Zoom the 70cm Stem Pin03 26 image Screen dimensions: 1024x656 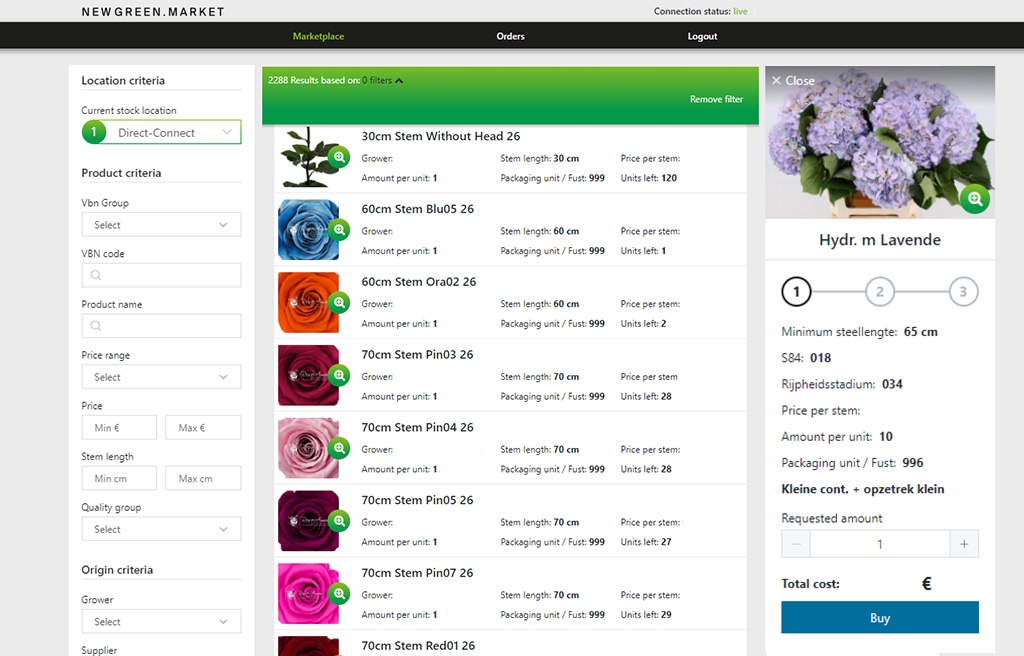pos(339,376)
